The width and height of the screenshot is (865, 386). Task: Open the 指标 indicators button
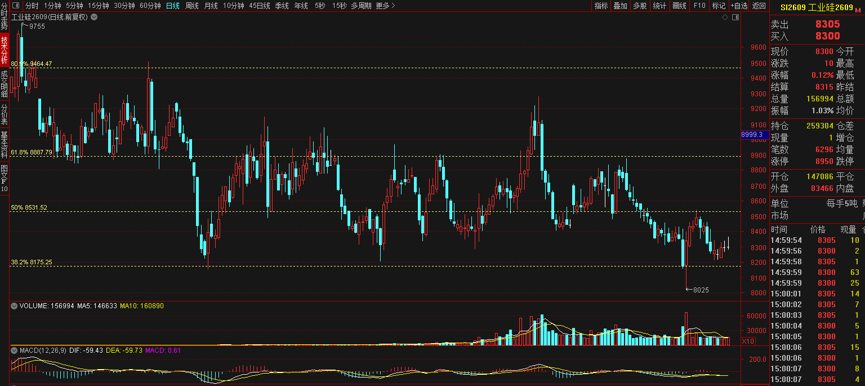pyautogui.click(x=601, y=6)
